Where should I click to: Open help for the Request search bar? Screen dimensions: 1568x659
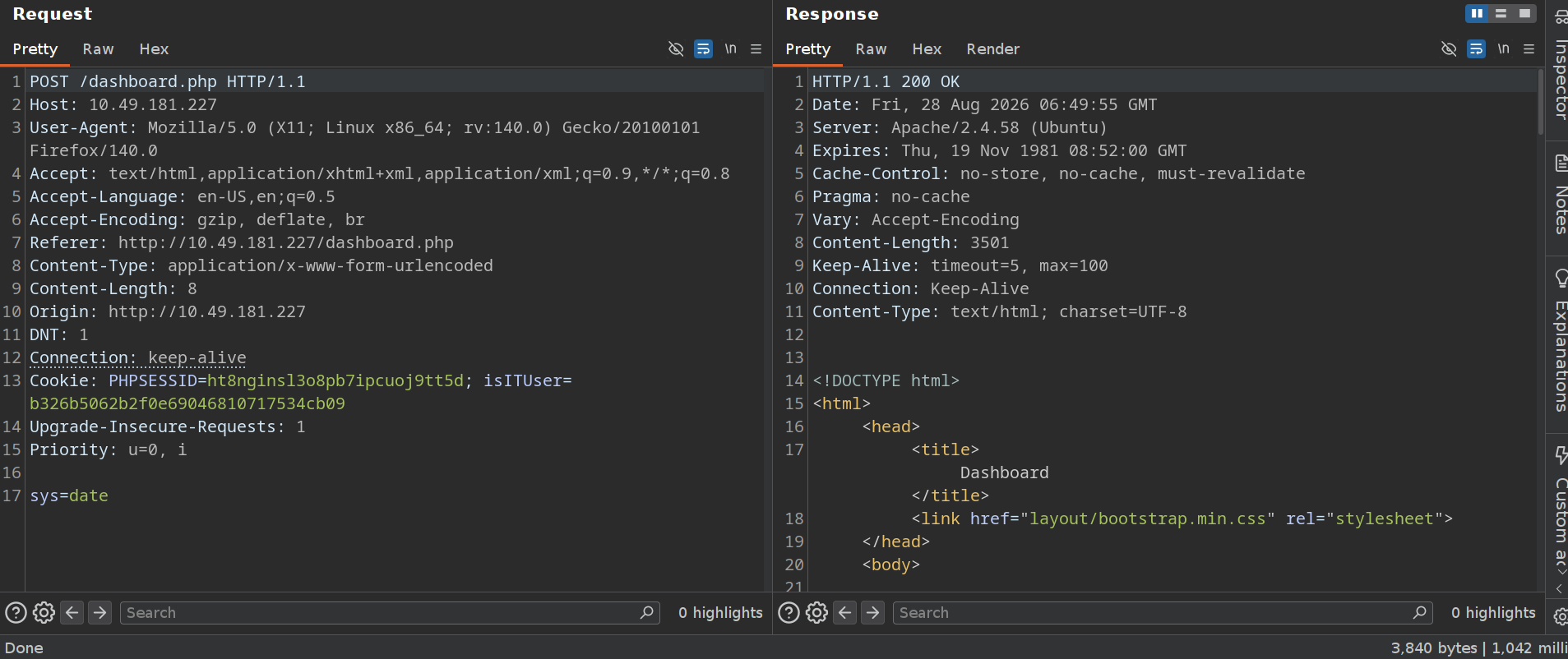pos(16,613)
